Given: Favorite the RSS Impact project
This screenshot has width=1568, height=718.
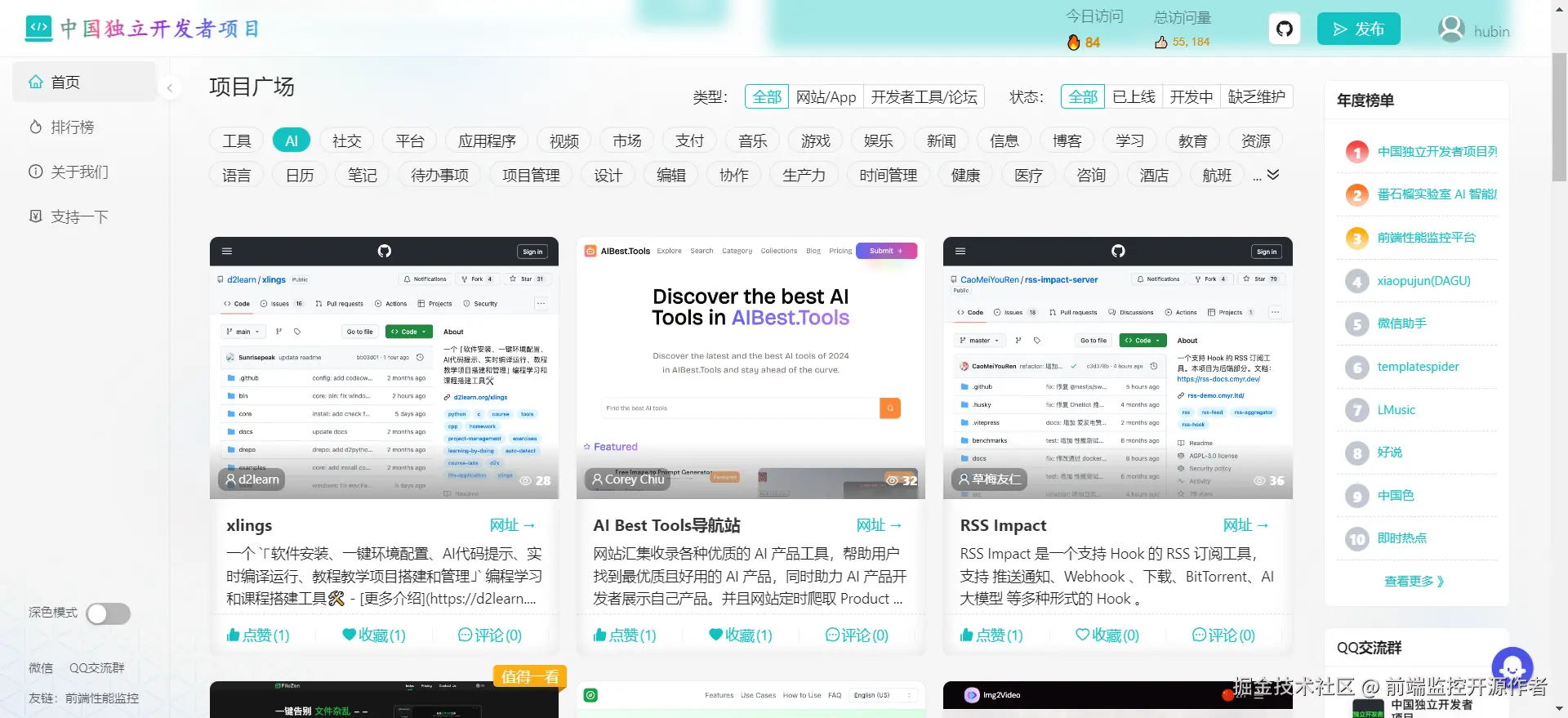Looking at the screenshot, I should coord(1107,635).
